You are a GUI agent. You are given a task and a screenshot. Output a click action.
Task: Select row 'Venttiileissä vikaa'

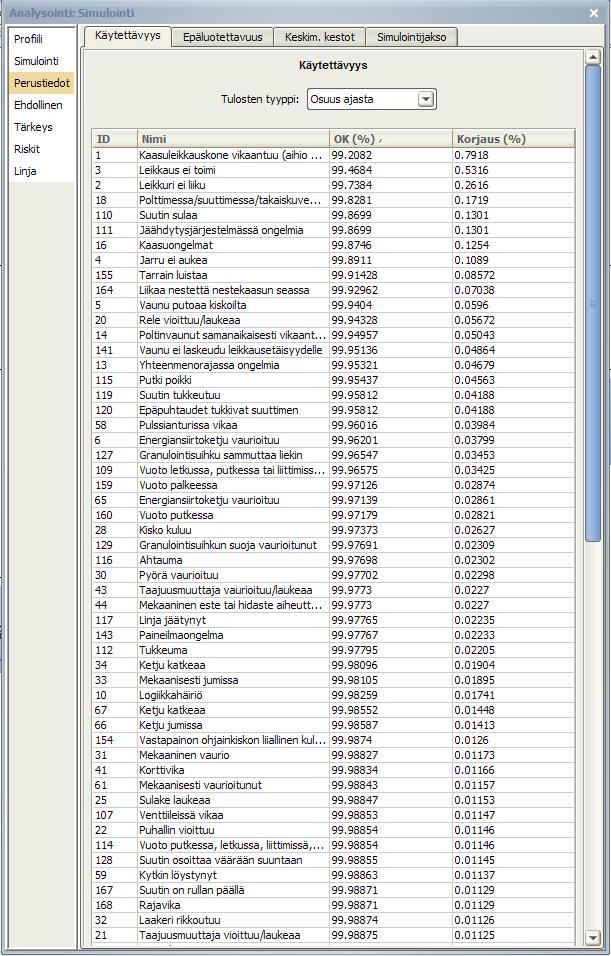pos(334,815)
